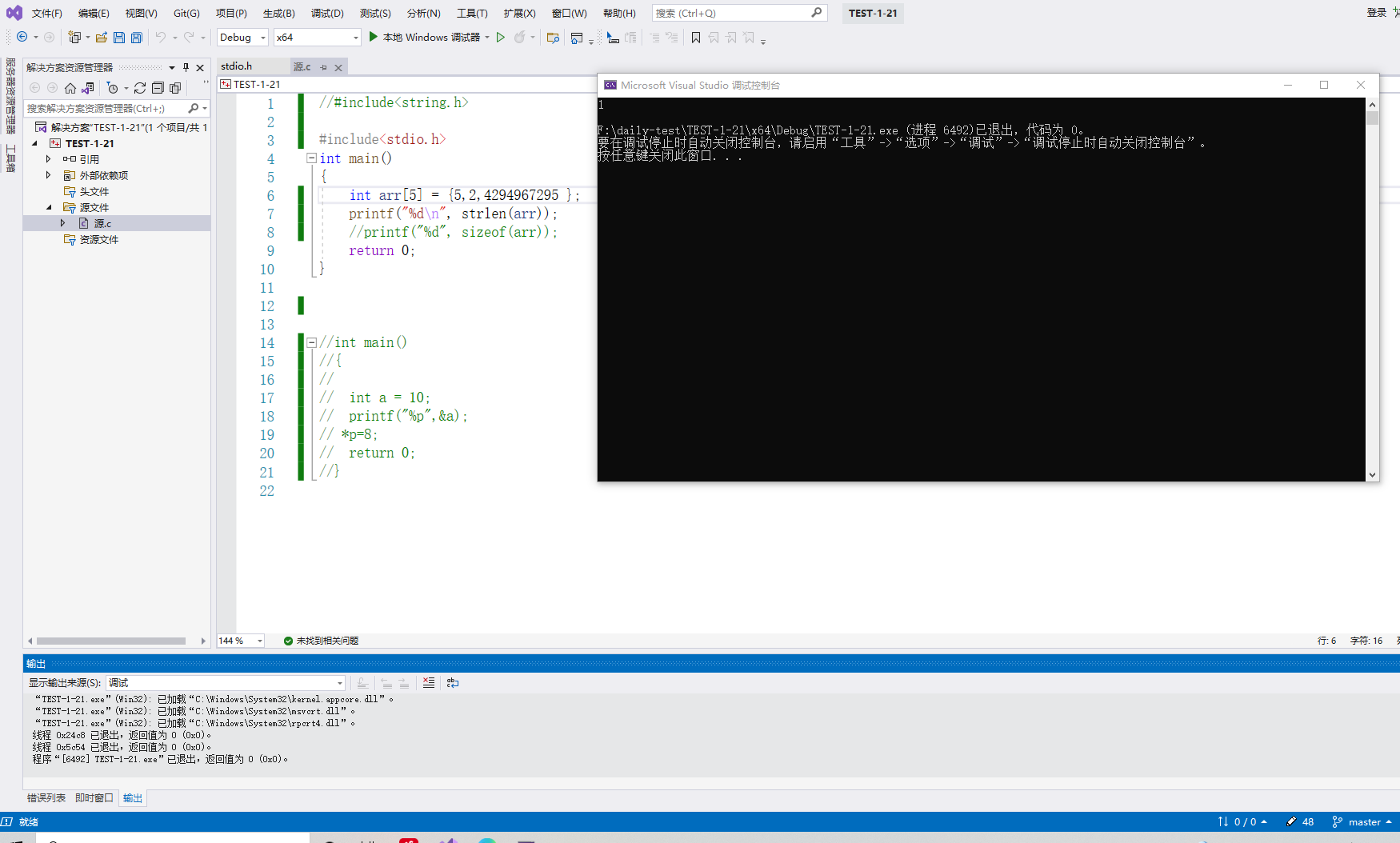Click the 48 pending changes pencil indicator
1400x843 pixels.
[1300, 821]
